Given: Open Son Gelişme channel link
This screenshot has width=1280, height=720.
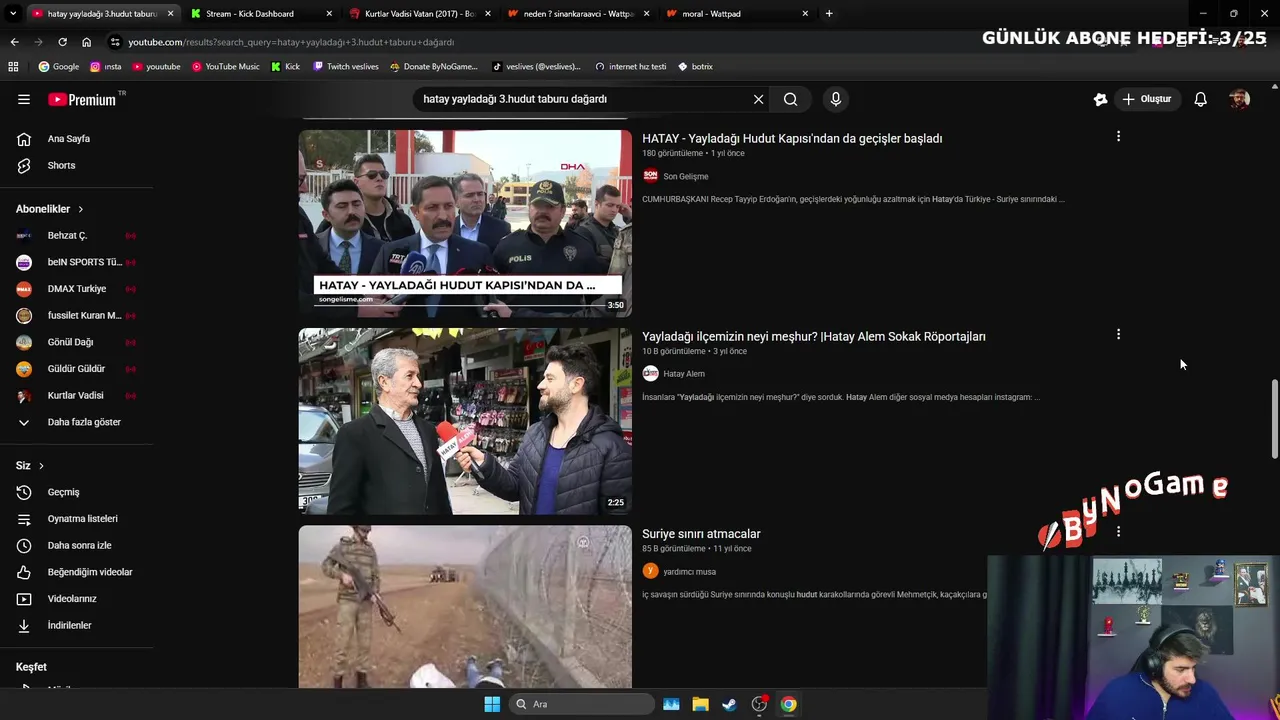Looking at the screenshot, I should [685, 176].
